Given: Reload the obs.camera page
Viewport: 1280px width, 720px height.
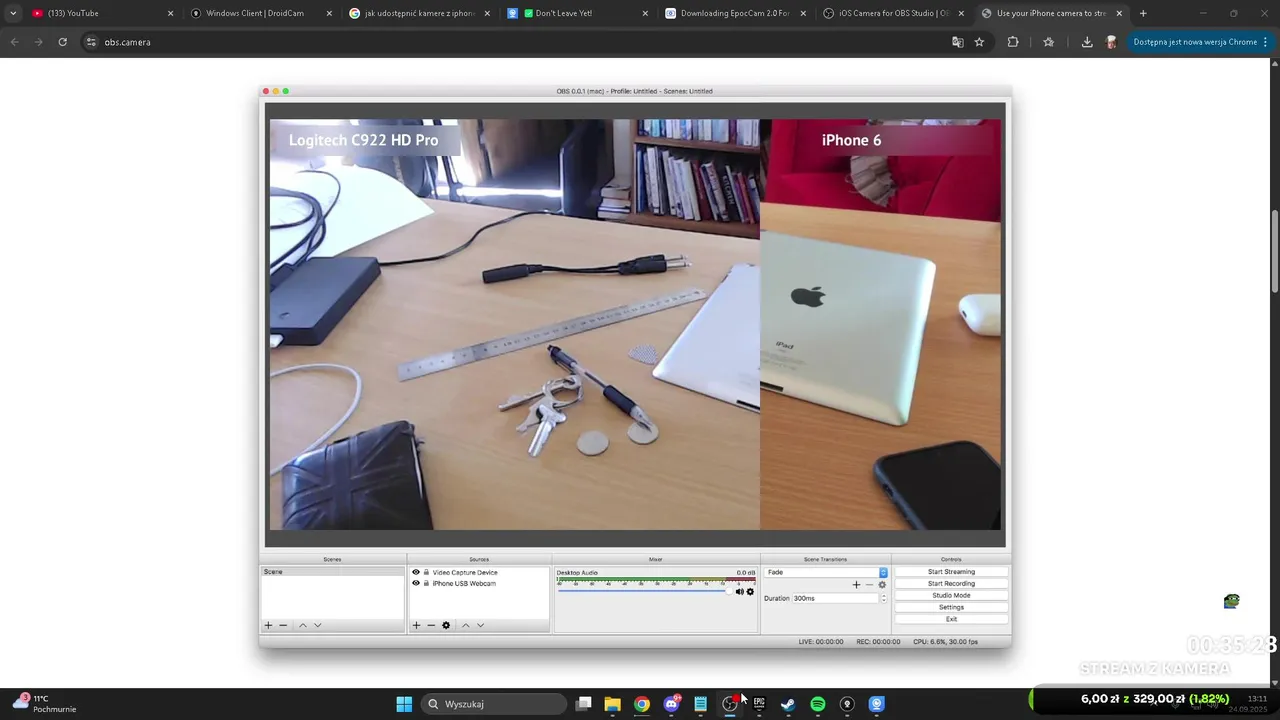Looking at the screenshot, I should (x=62, y=42).
